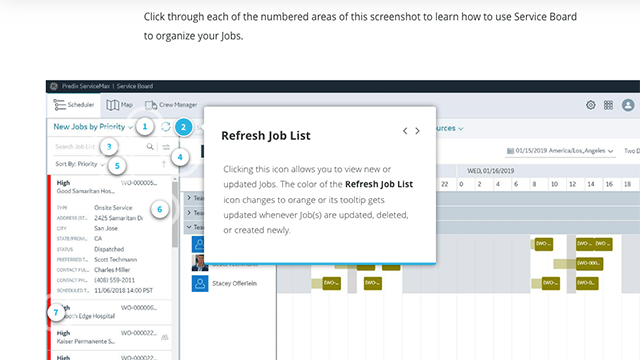Click the search magnifier icon in job list

(150, 147)
